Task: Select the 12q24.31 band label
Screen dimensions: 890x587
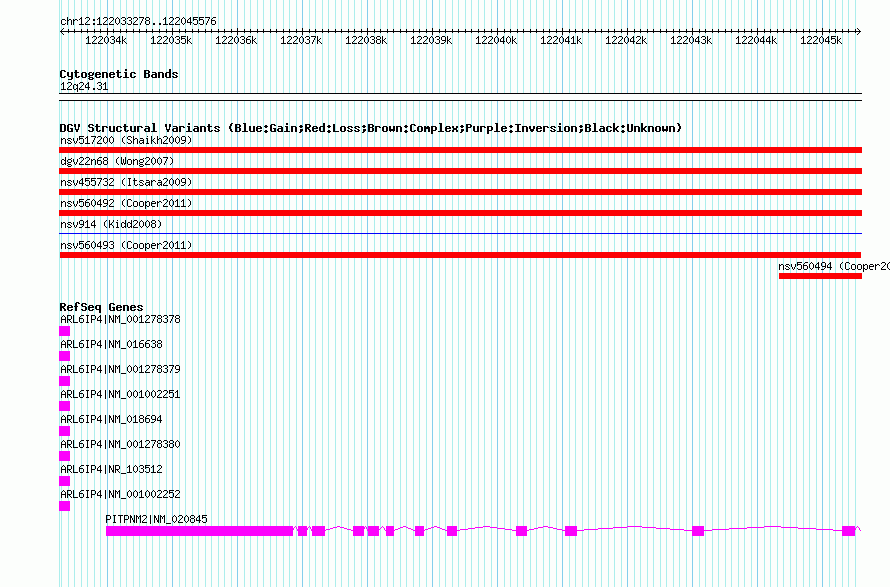Action: coord(84,86)
